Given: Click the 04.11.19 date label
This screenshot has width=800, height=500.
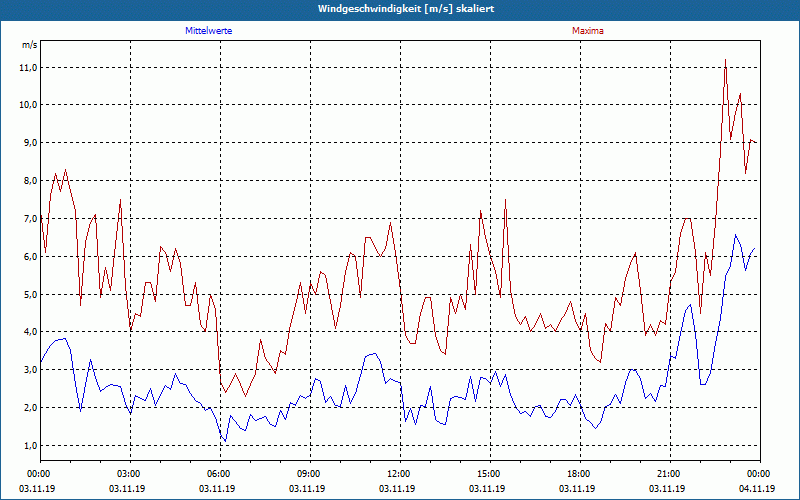Looking at the screenshot, I should [x=757, y=488].
